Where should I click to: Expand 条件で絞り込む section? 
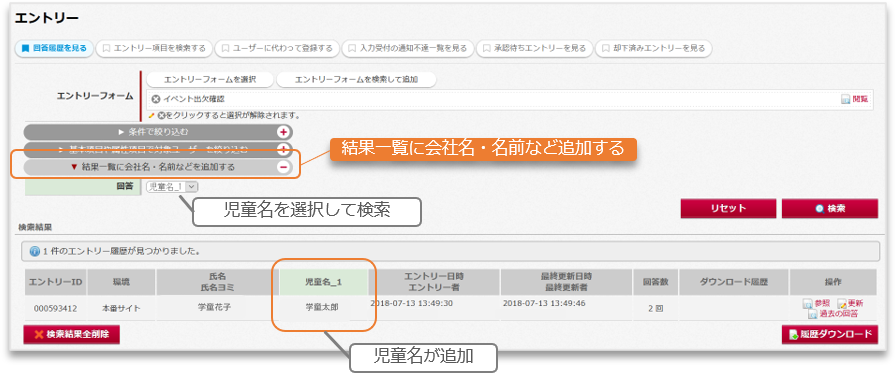pyautogui.click(x=158, y=132)
